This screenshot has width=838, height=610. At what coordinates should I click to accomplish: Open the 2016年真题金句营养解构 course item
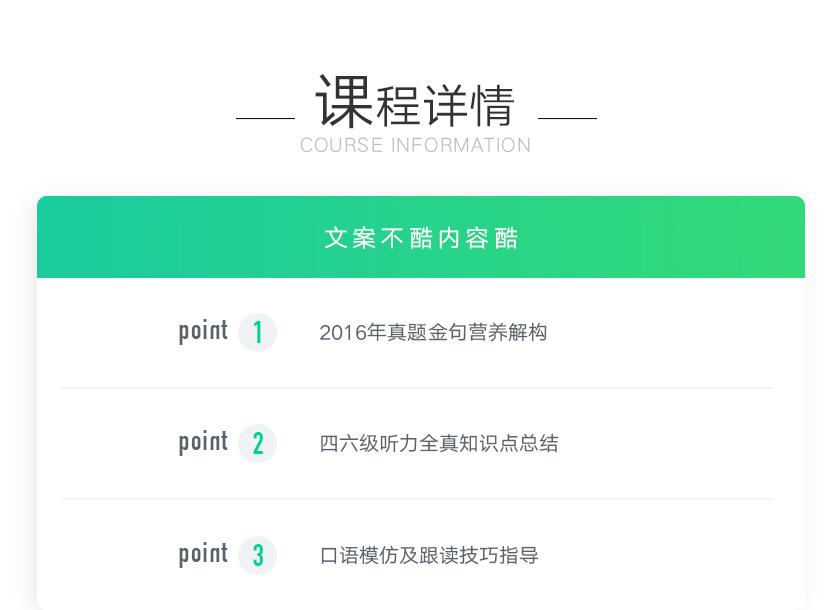(433, 333)
